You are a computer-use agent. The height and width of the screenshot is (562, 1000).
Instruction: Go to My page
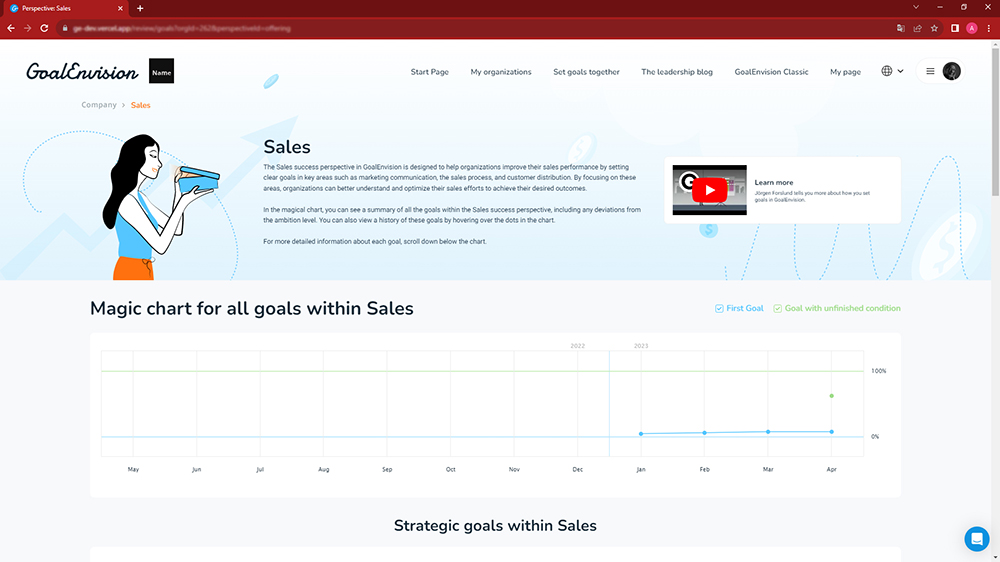tap(845, 72)
